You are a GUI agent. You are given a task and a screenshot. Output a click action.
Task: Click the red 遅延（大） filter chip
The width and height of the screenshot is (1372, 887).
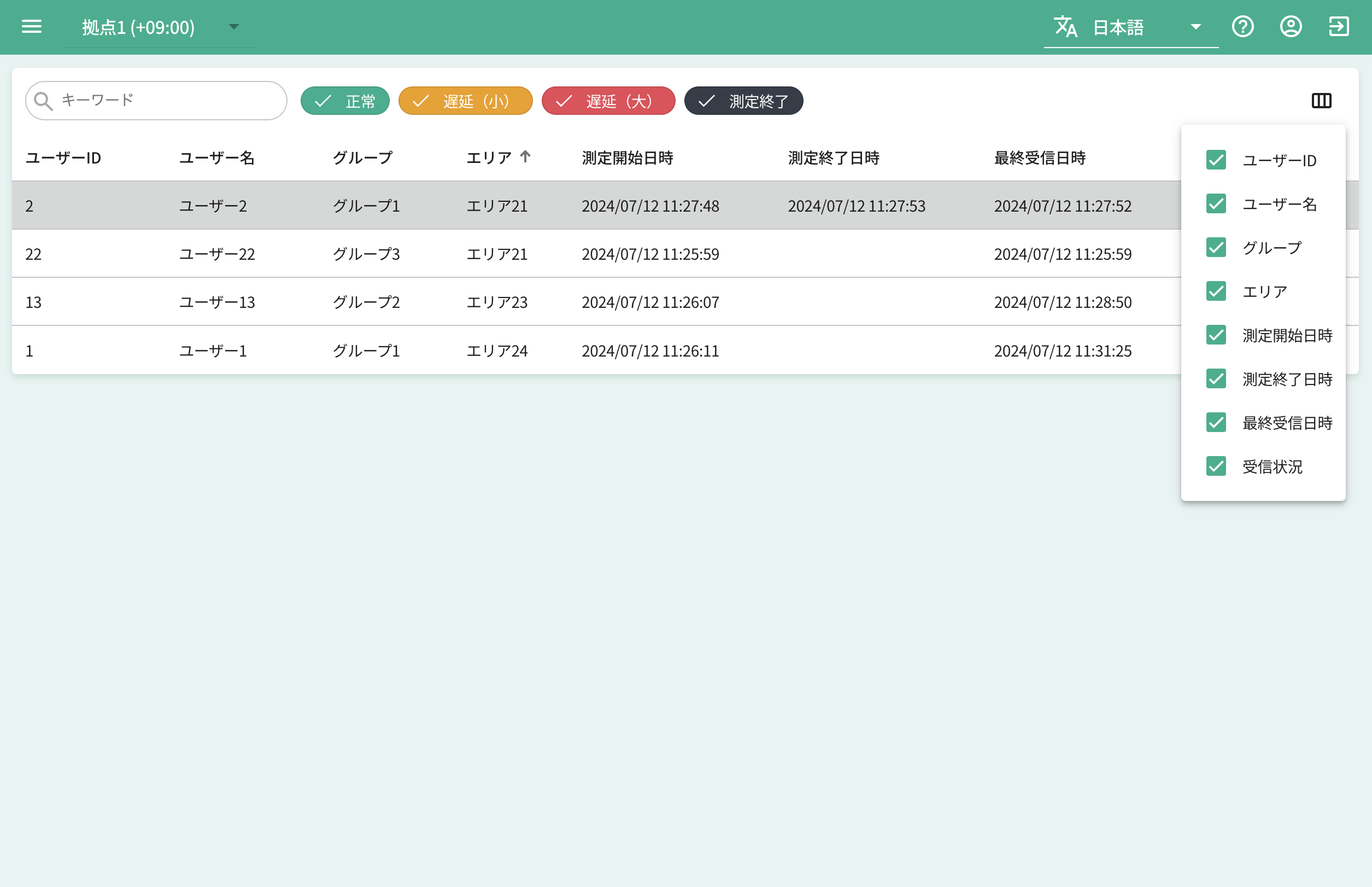click(x=608, y=101)
